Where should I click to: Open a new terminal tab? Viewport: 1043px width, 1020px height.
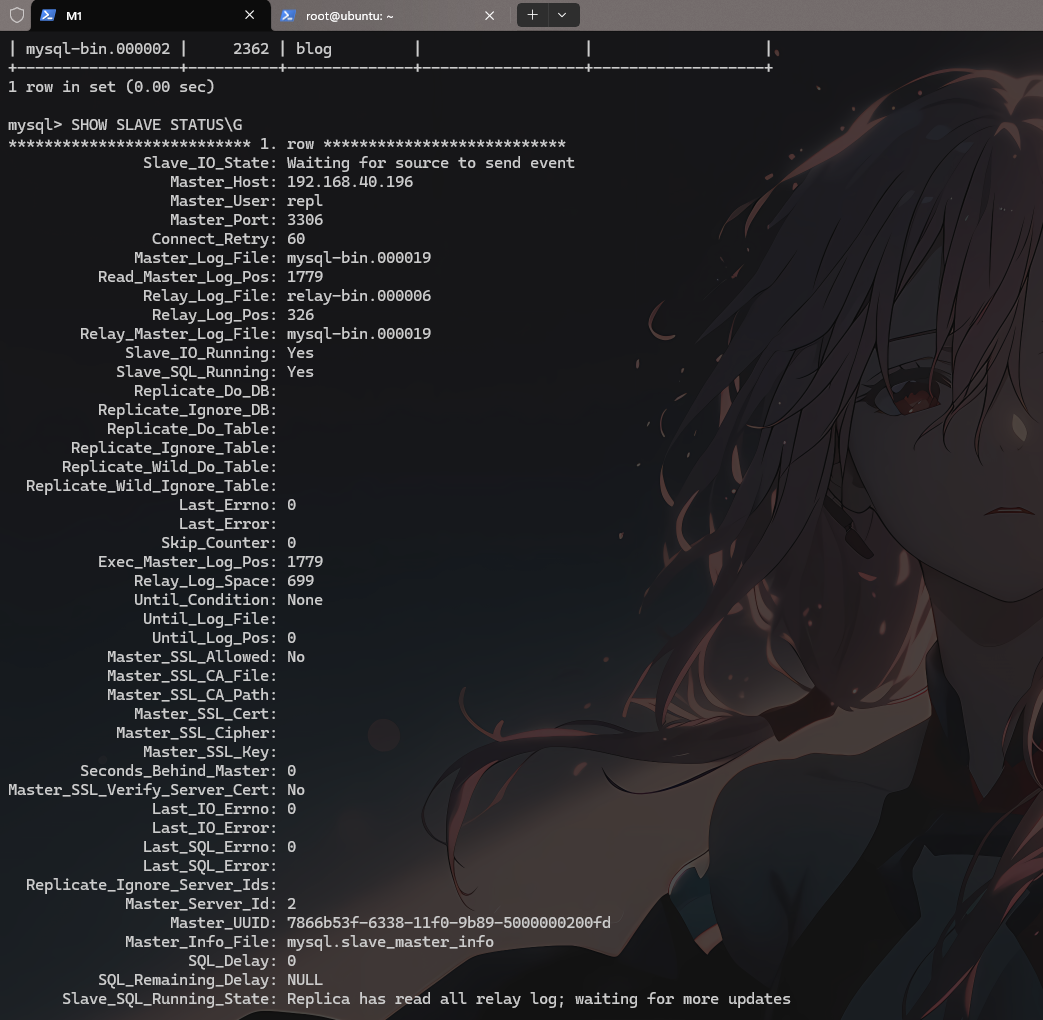[532, 15]
